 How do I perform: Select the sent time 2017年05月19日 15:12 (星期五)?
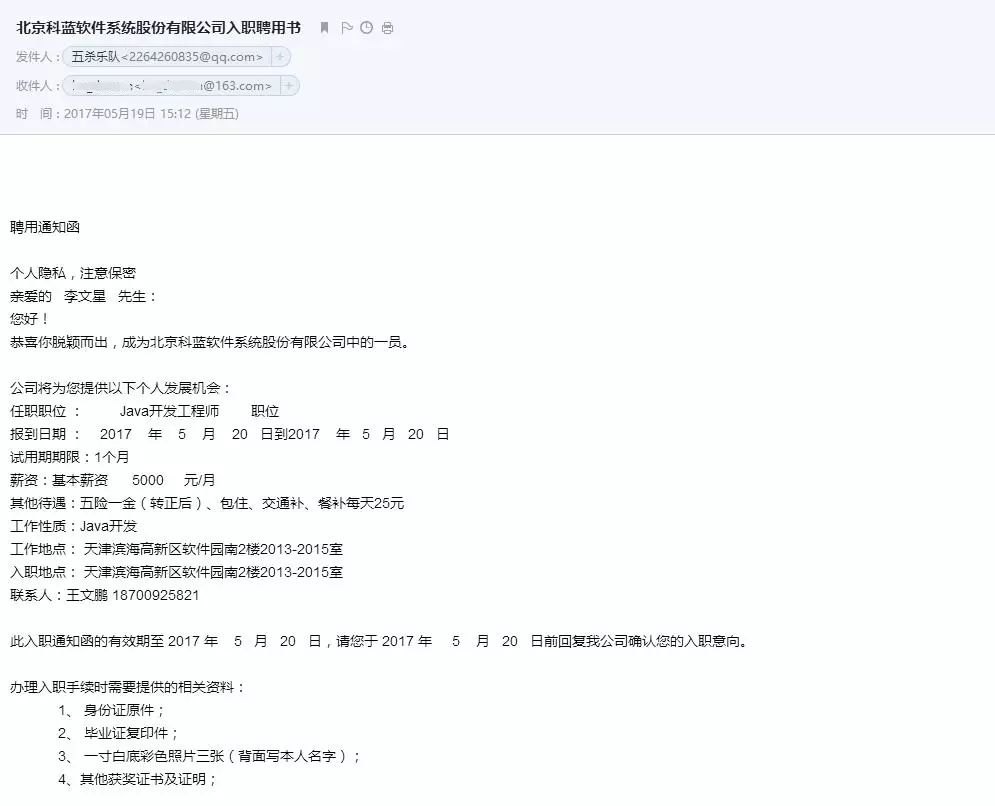pyautogui.click(x=152, y=114)
